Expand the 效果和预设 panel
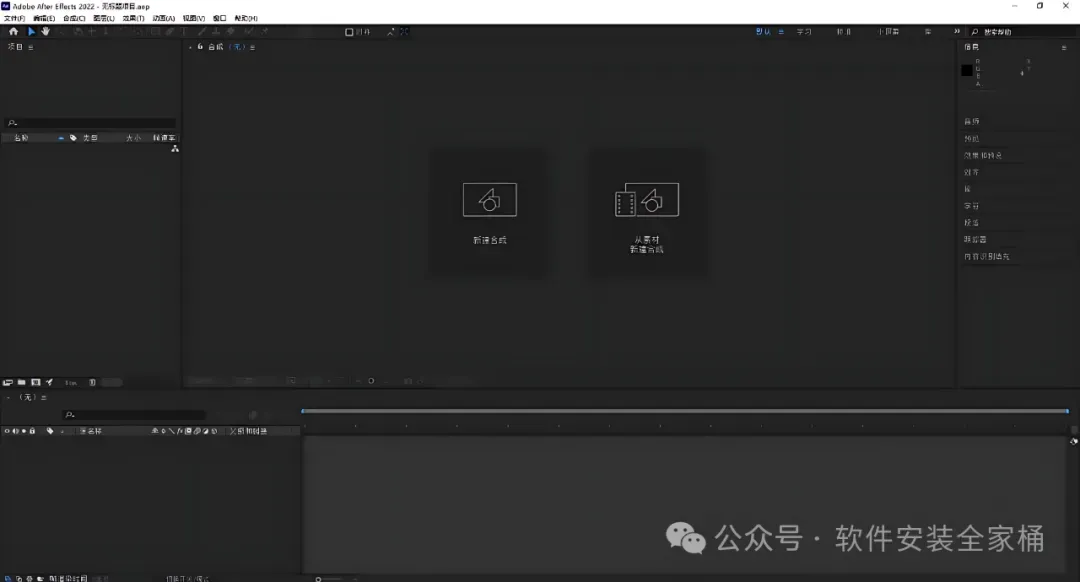 click(x=983, y=155)
